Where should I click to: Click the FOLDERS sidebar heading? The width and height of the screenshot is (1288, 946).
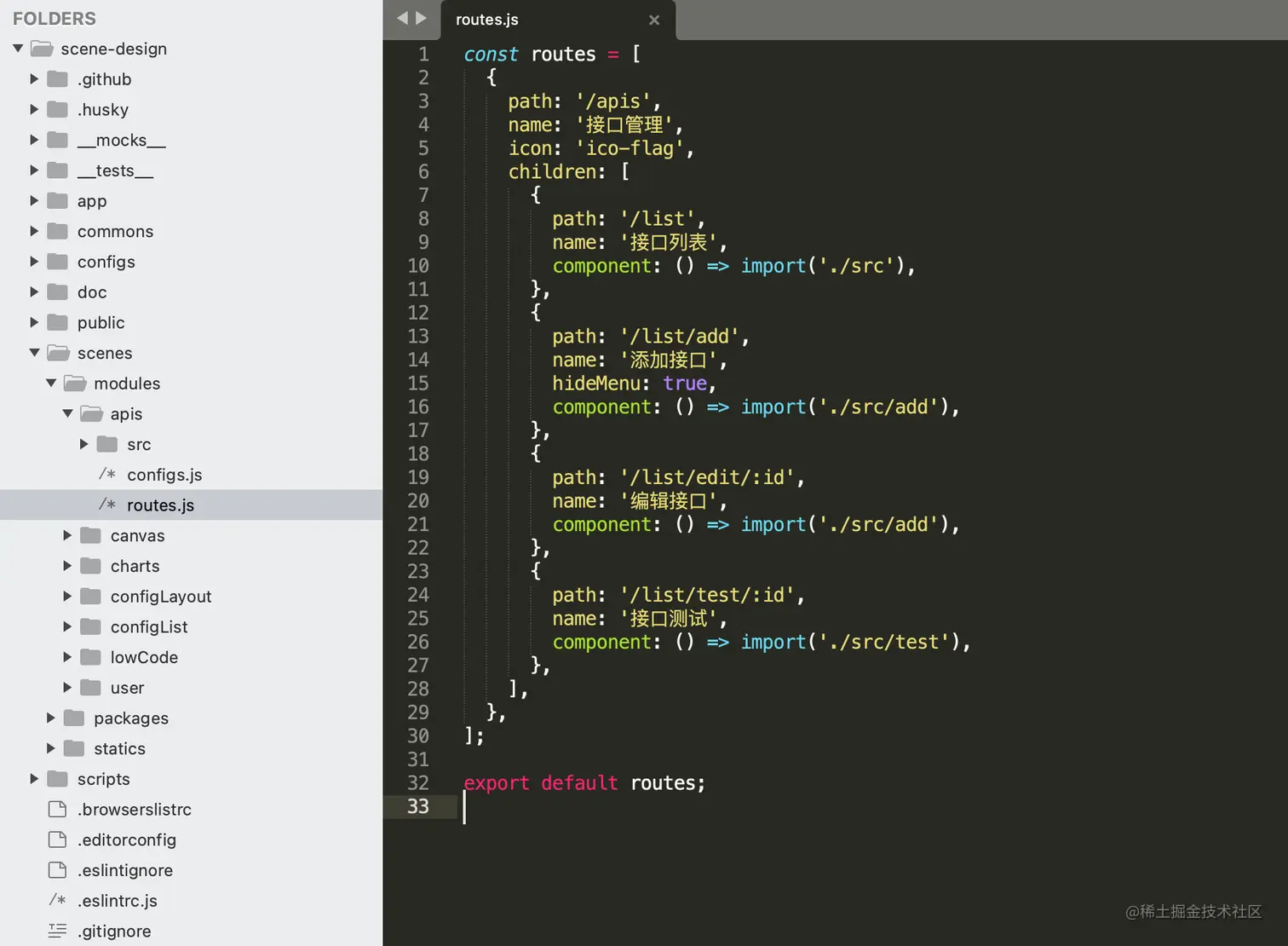55,19
